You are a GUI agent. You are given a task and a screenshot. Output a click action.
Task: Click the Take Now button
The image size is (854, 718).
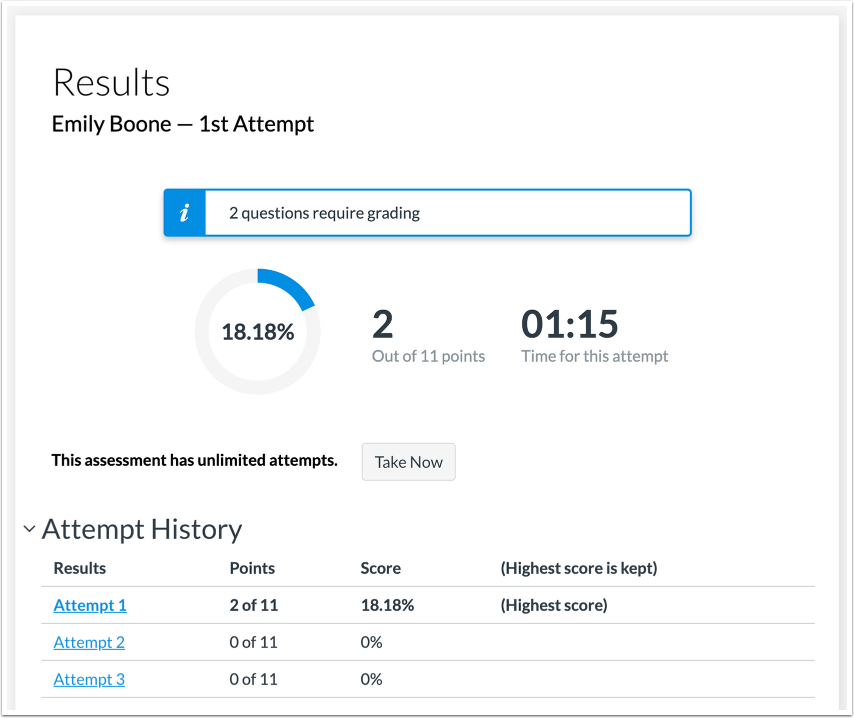click(x=408, y=461)
